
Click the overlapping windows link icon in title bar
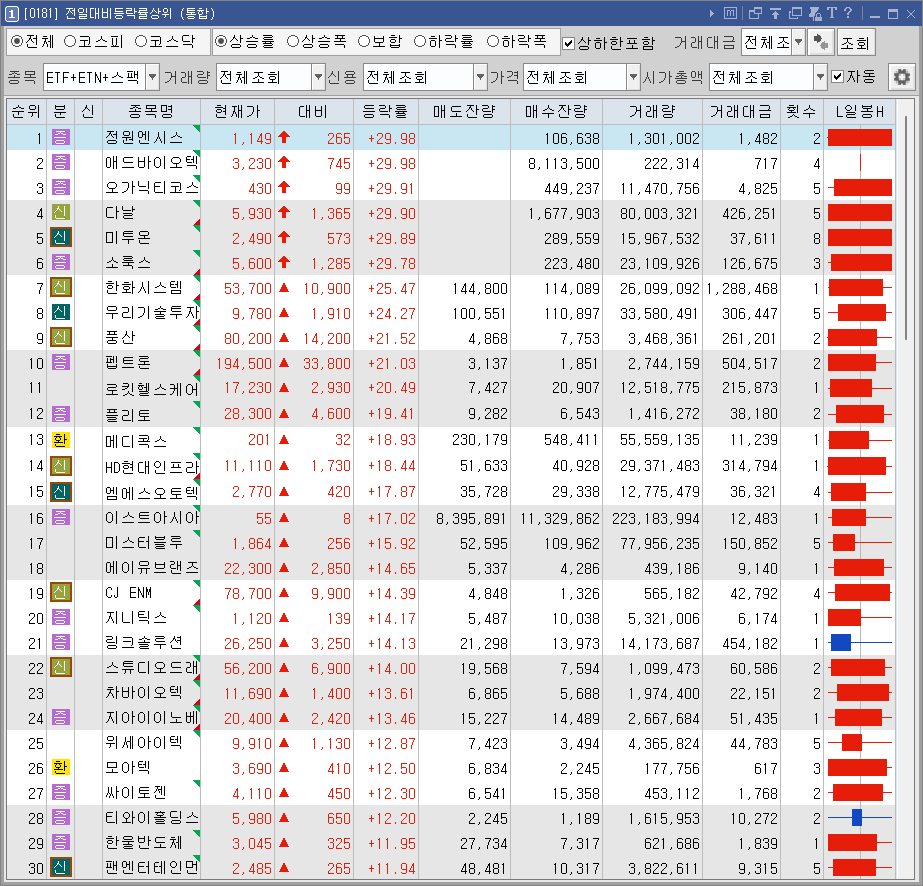[x=755, y=13]
